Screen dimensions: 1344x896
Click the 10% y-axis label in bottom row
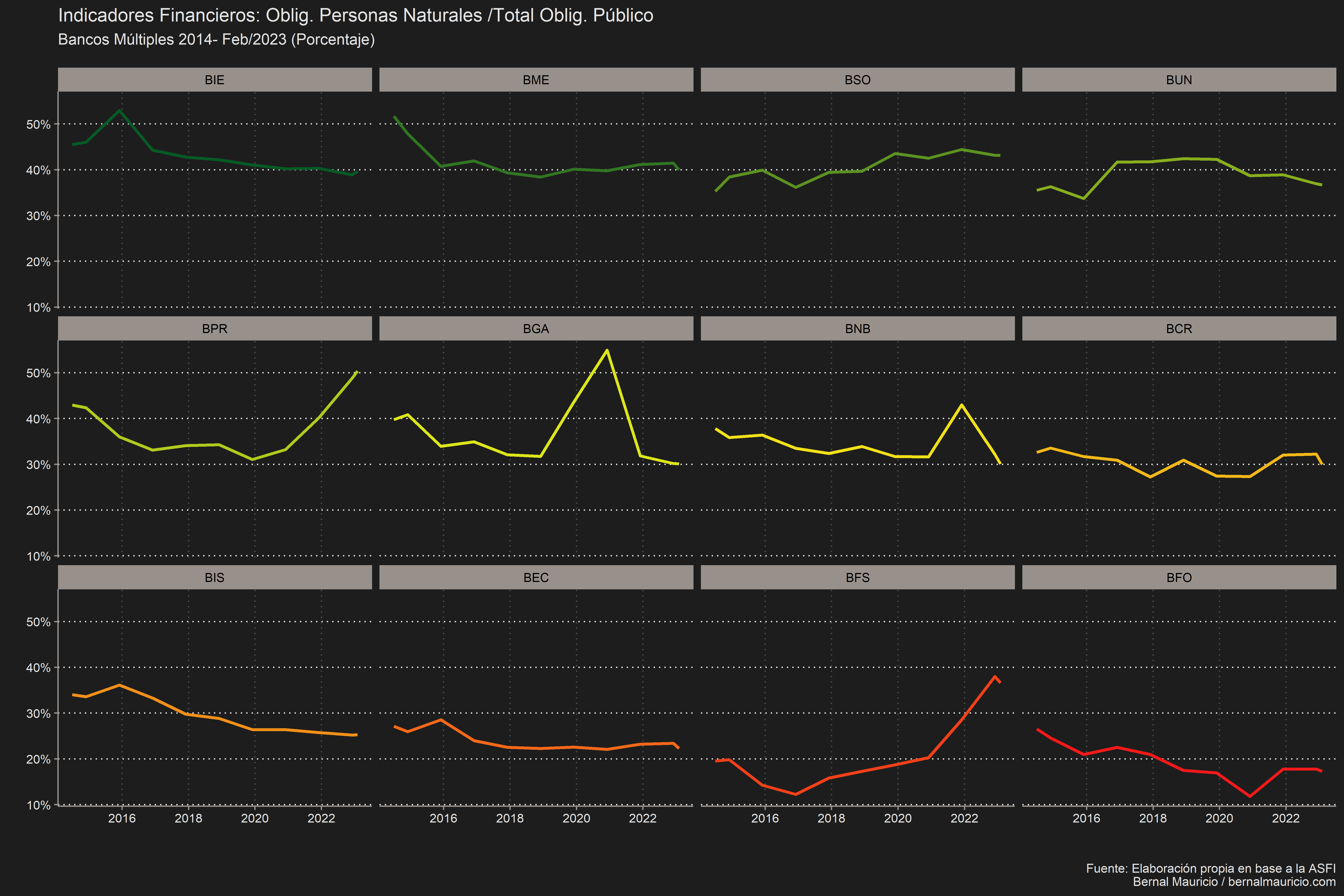point(38,805)
